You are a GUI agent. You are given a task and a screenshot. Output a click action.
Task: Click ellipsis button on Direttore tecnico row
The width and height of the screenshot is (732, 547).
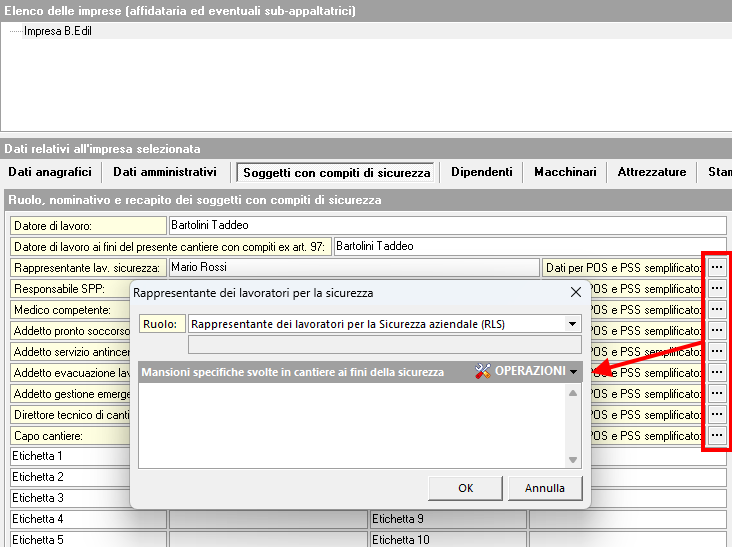point(716,415)
